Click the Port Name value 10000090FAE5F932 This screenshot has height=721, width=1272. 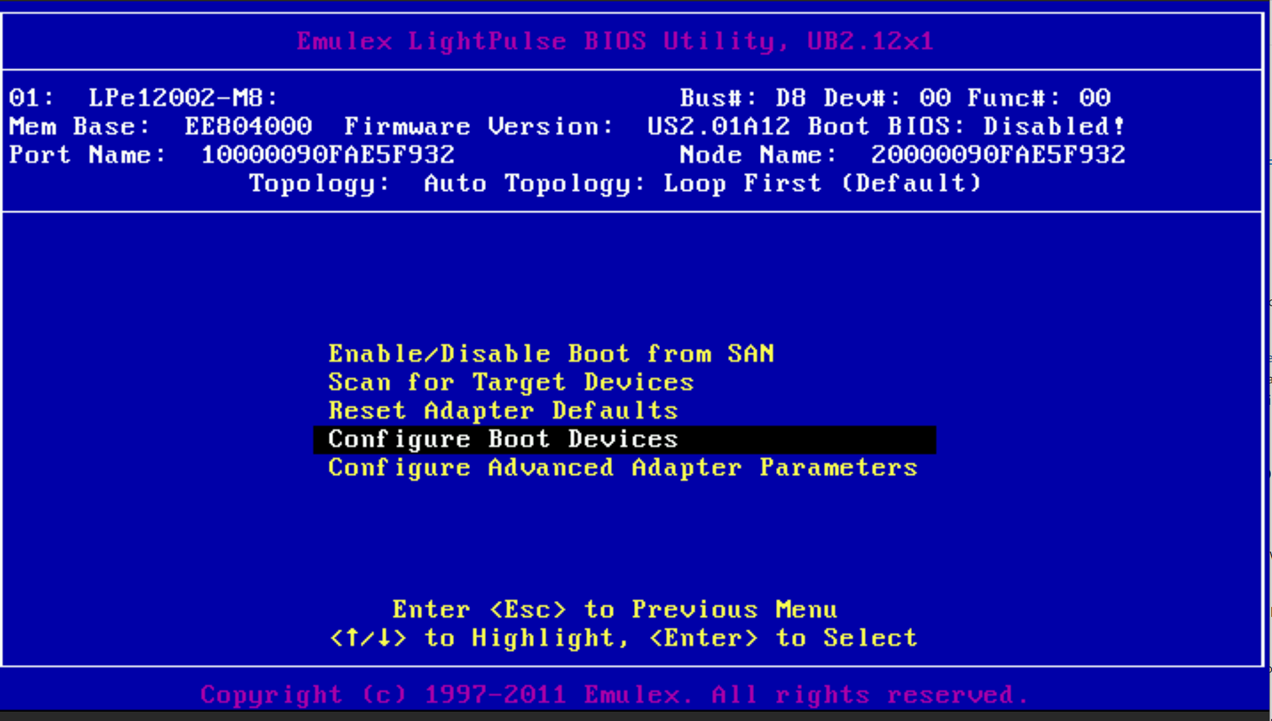328,155
